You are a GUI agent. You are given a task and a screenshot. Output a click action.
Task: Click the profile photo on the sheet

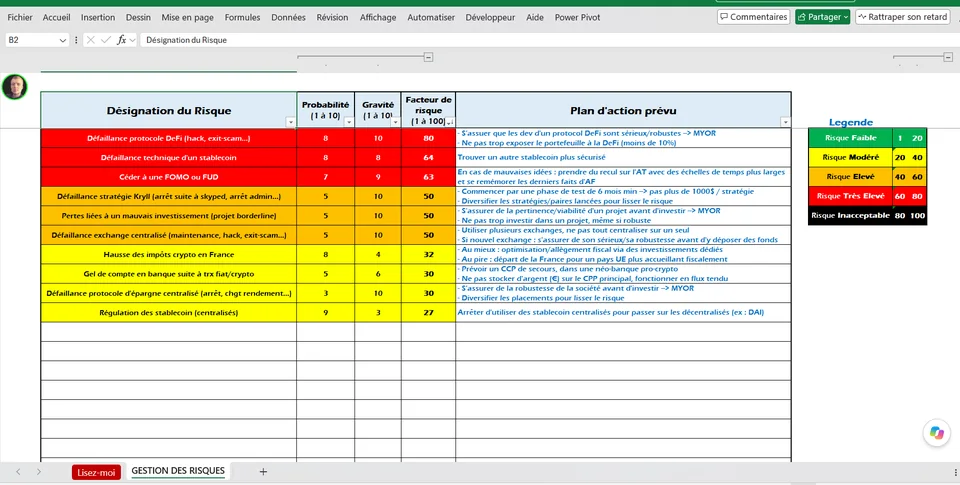click(15, 87)
